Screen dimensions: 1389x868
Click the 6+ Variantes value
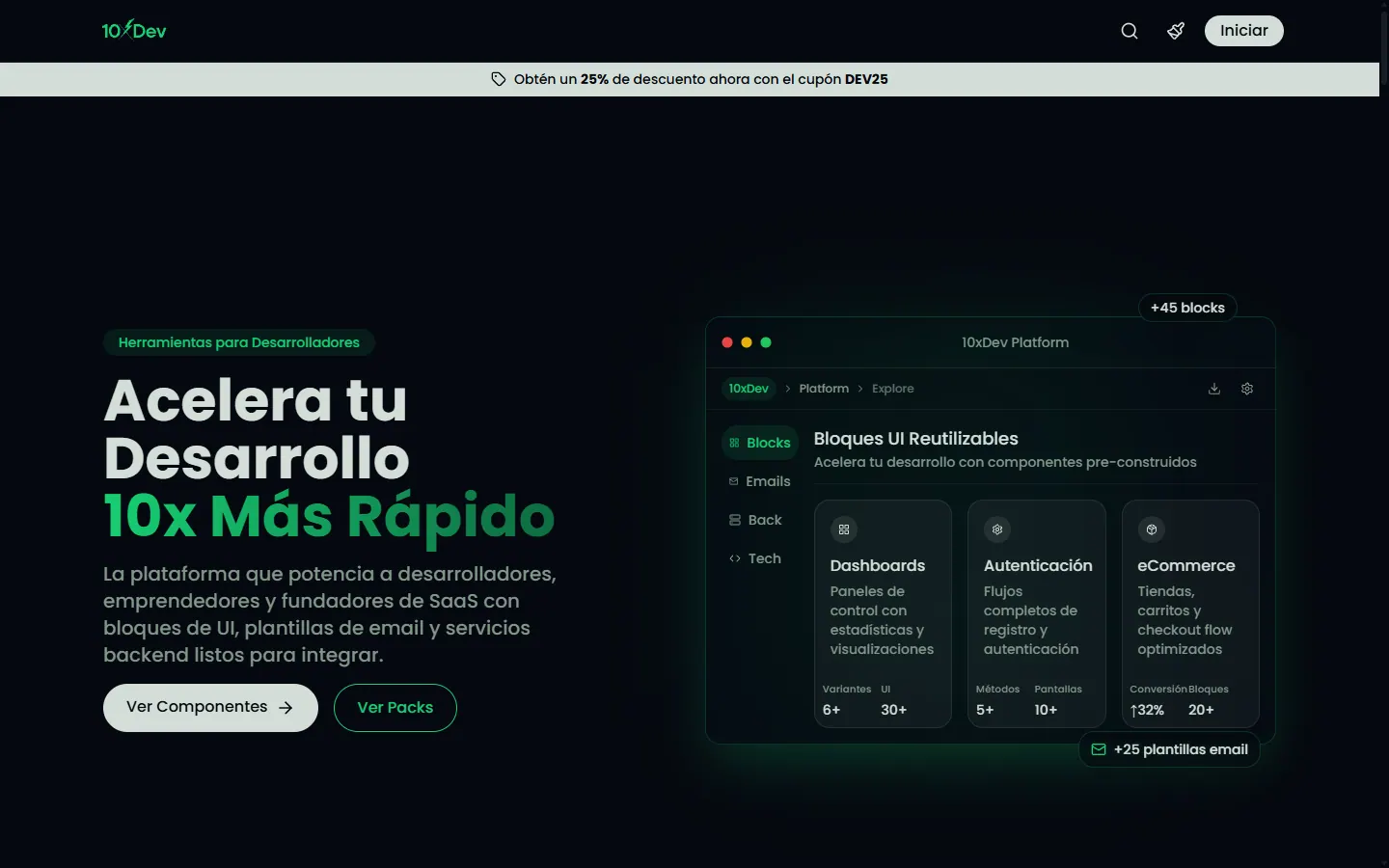click(x=831, y=710)
